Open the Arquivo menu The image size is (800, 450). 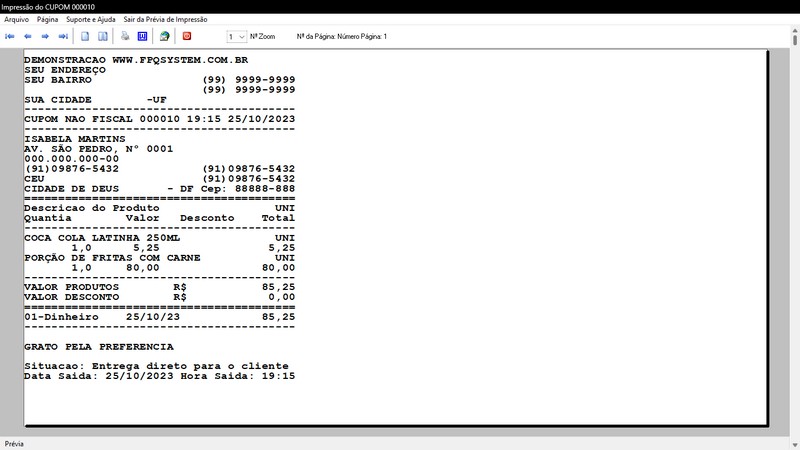(16, 19)
